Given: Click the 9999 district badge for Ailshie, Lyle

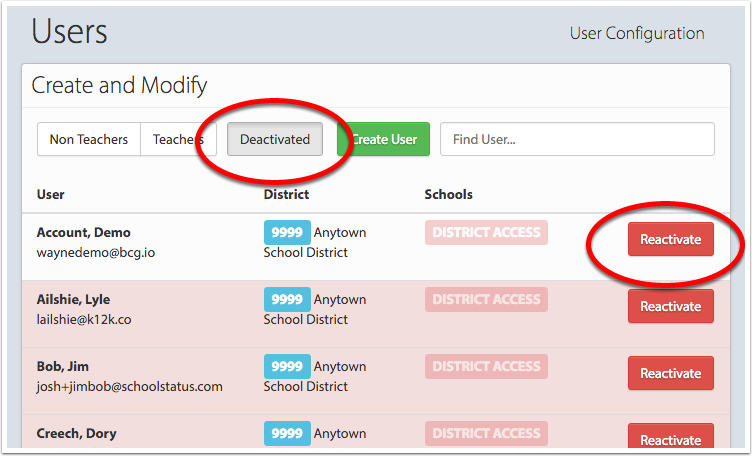Looking at the screenshot, I should pos(287,299).
